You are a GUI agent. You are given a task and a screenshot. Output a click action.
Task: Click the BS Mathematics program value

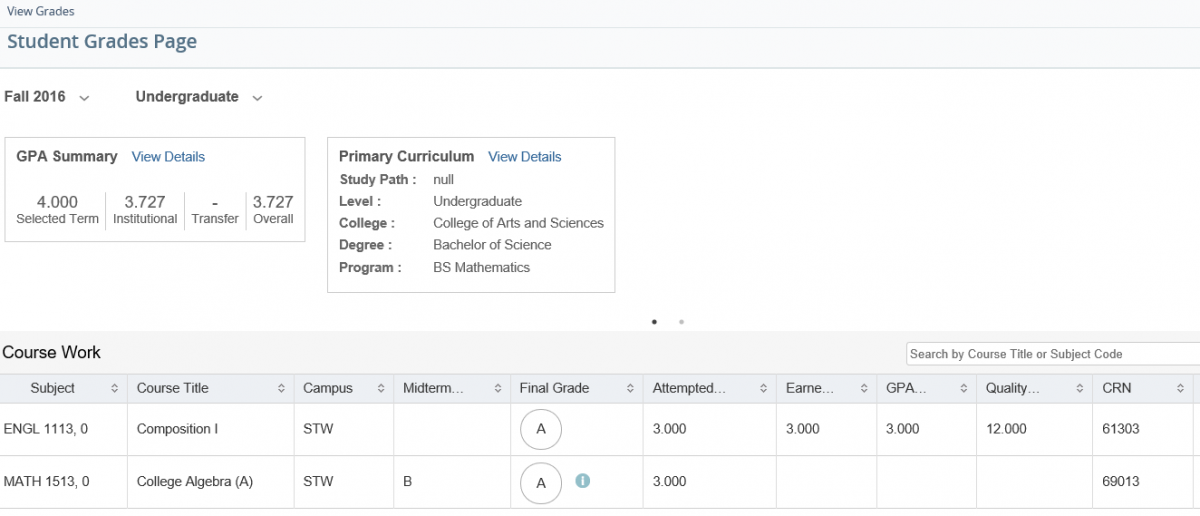(x=481, y=267)
